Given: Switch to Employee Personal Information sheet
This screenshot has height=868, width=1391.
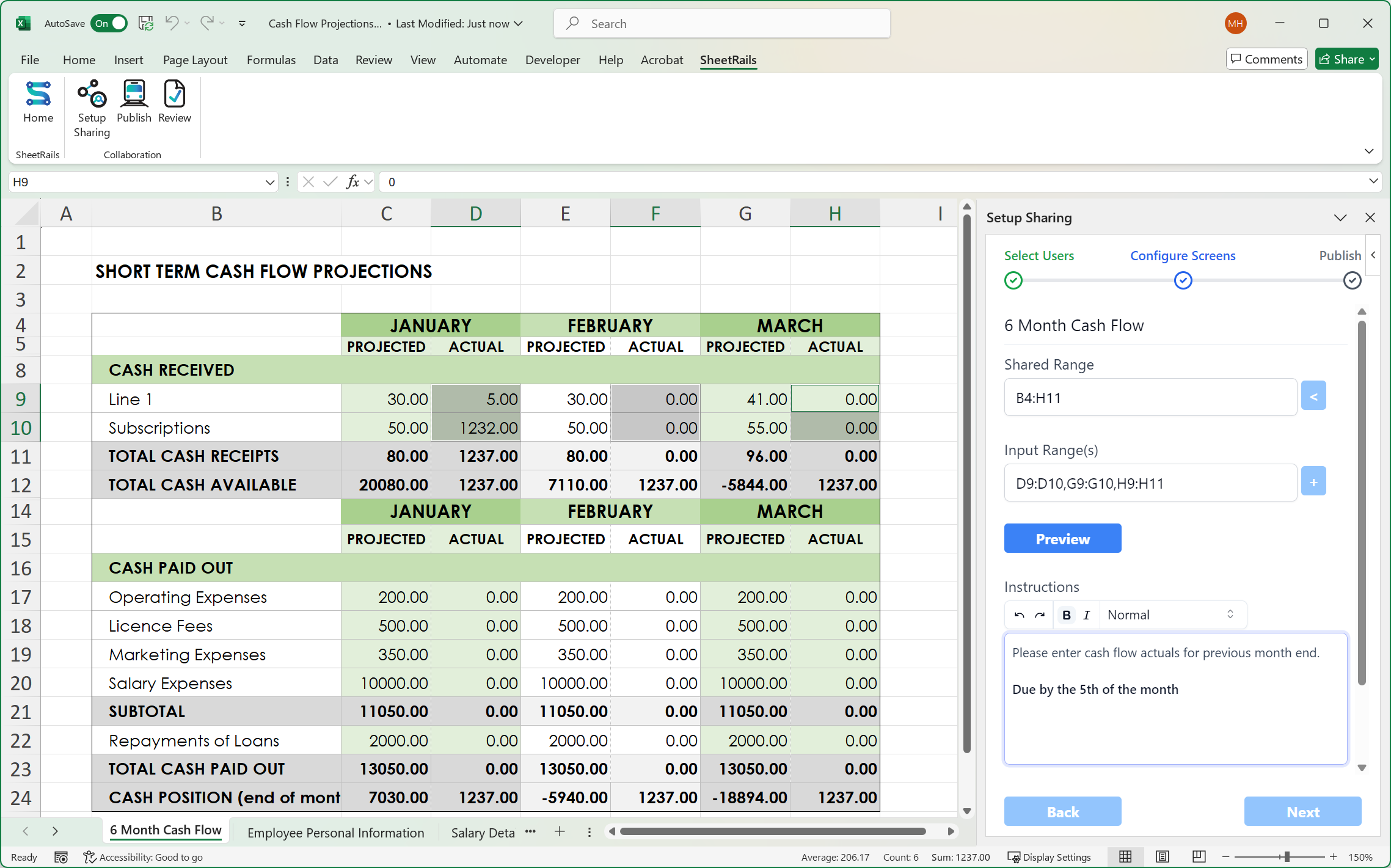Looking at the screenshot, I should [335, 833].
